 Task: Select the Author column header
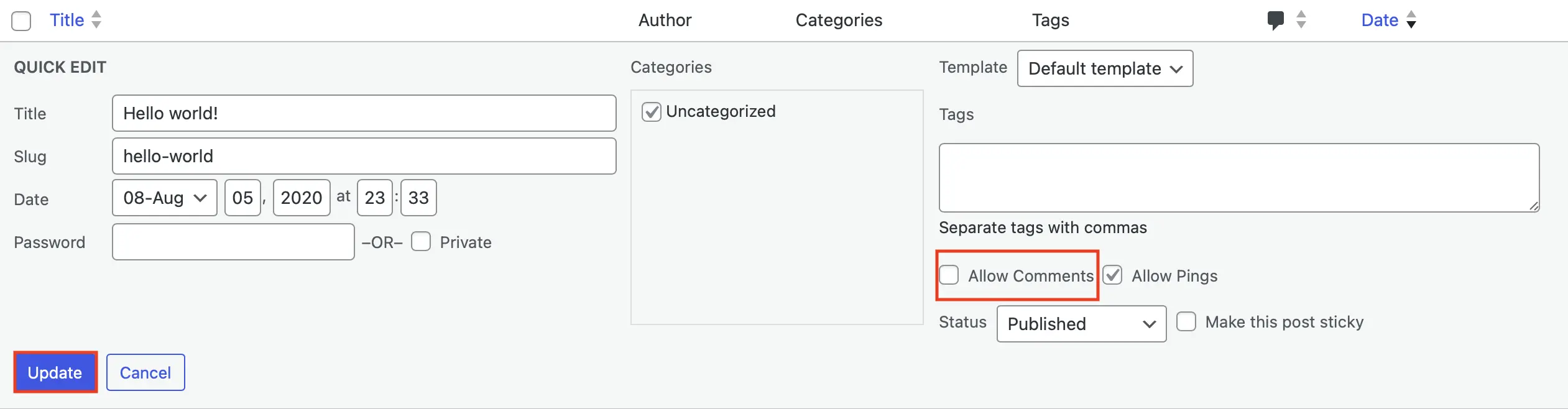665,20
